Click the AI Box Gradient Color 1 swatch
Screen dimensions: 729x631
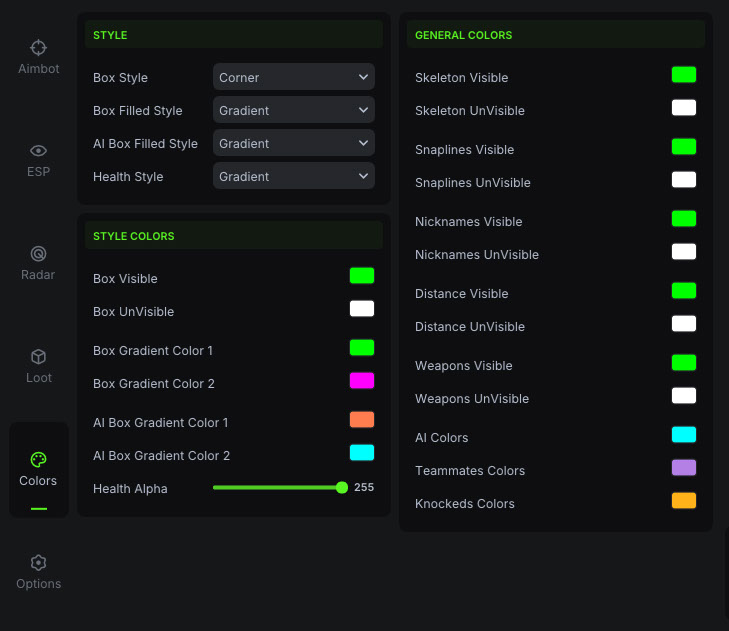362,420
